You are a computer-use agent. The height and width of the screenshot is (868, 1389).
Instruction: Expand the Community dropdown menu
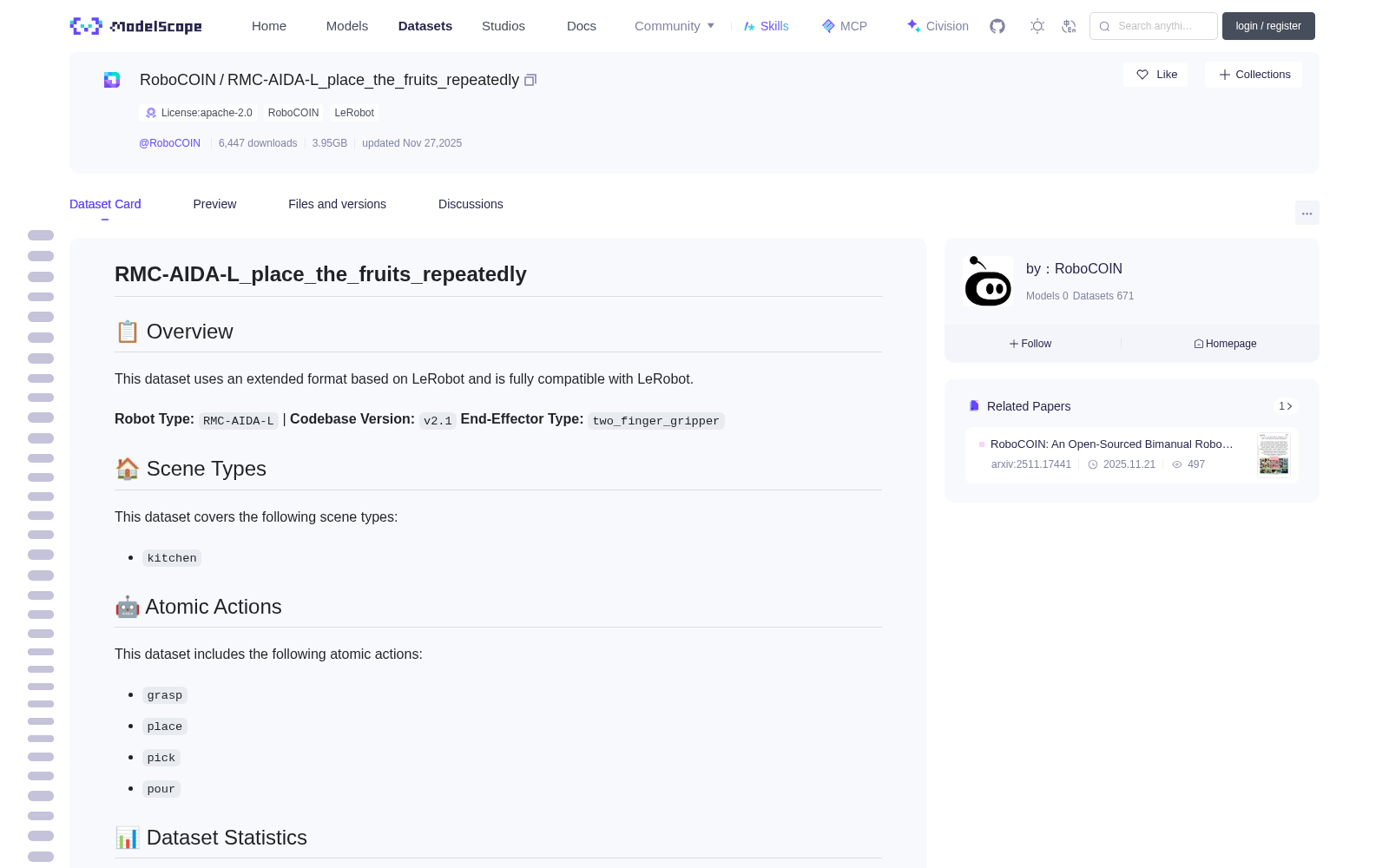675,26
